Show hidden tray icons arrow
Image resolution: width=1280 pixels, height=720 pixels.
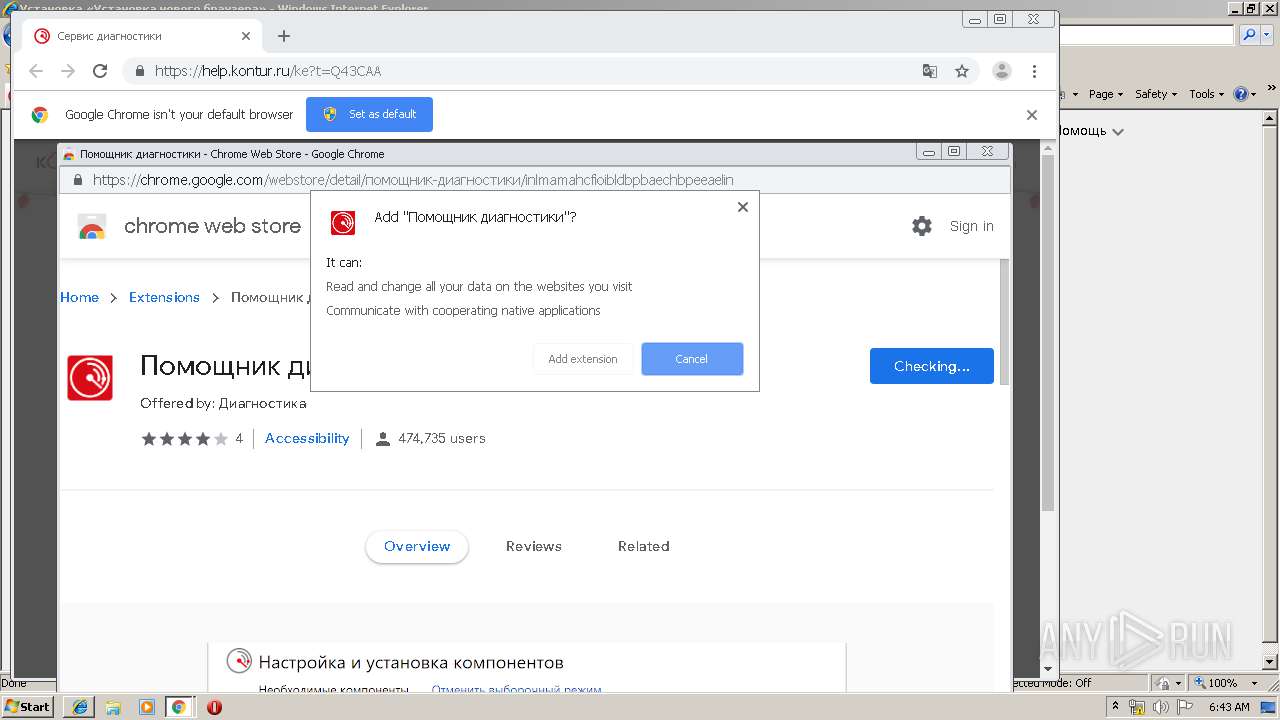tap(1114, 707)
